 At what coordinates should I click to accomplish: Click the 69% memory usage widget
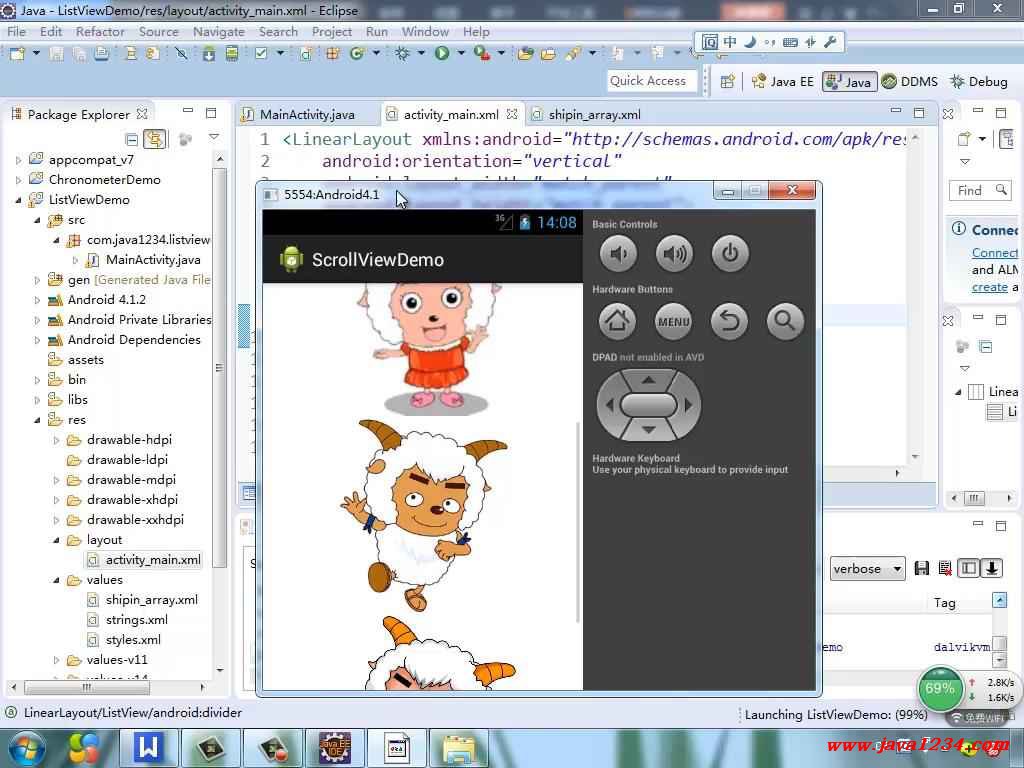pyautogui.click(x=939, y=688)
